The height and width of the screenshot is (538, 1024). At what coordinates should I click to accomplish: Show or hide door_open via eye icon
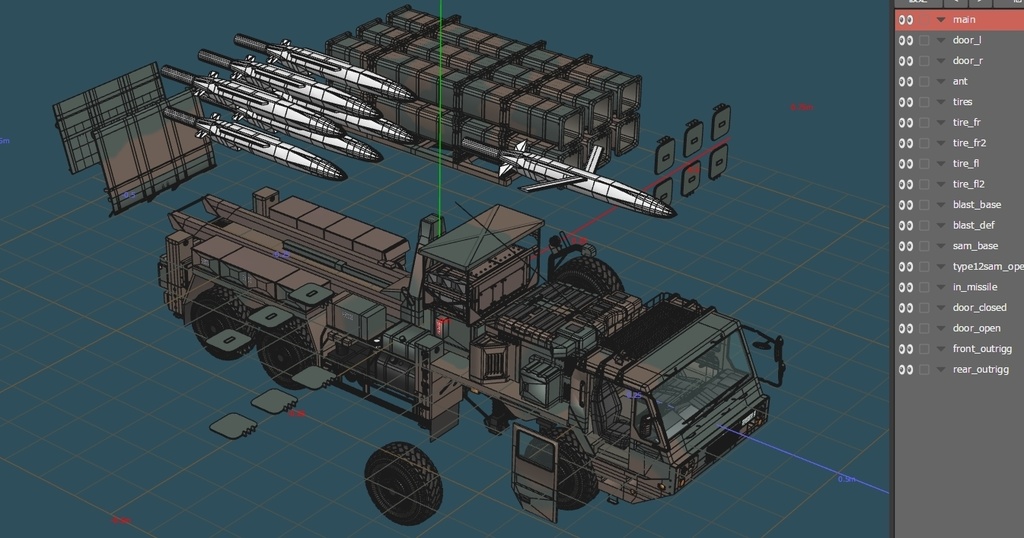906,328
